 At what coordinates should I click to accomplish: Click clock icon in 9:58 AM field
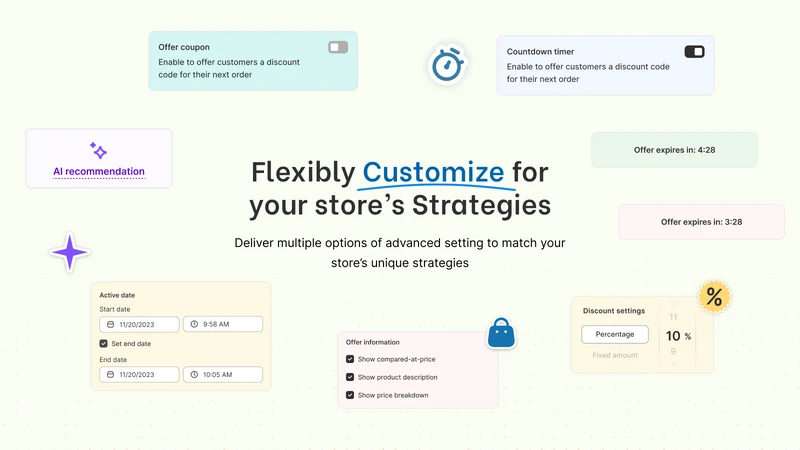click(194, 324)
